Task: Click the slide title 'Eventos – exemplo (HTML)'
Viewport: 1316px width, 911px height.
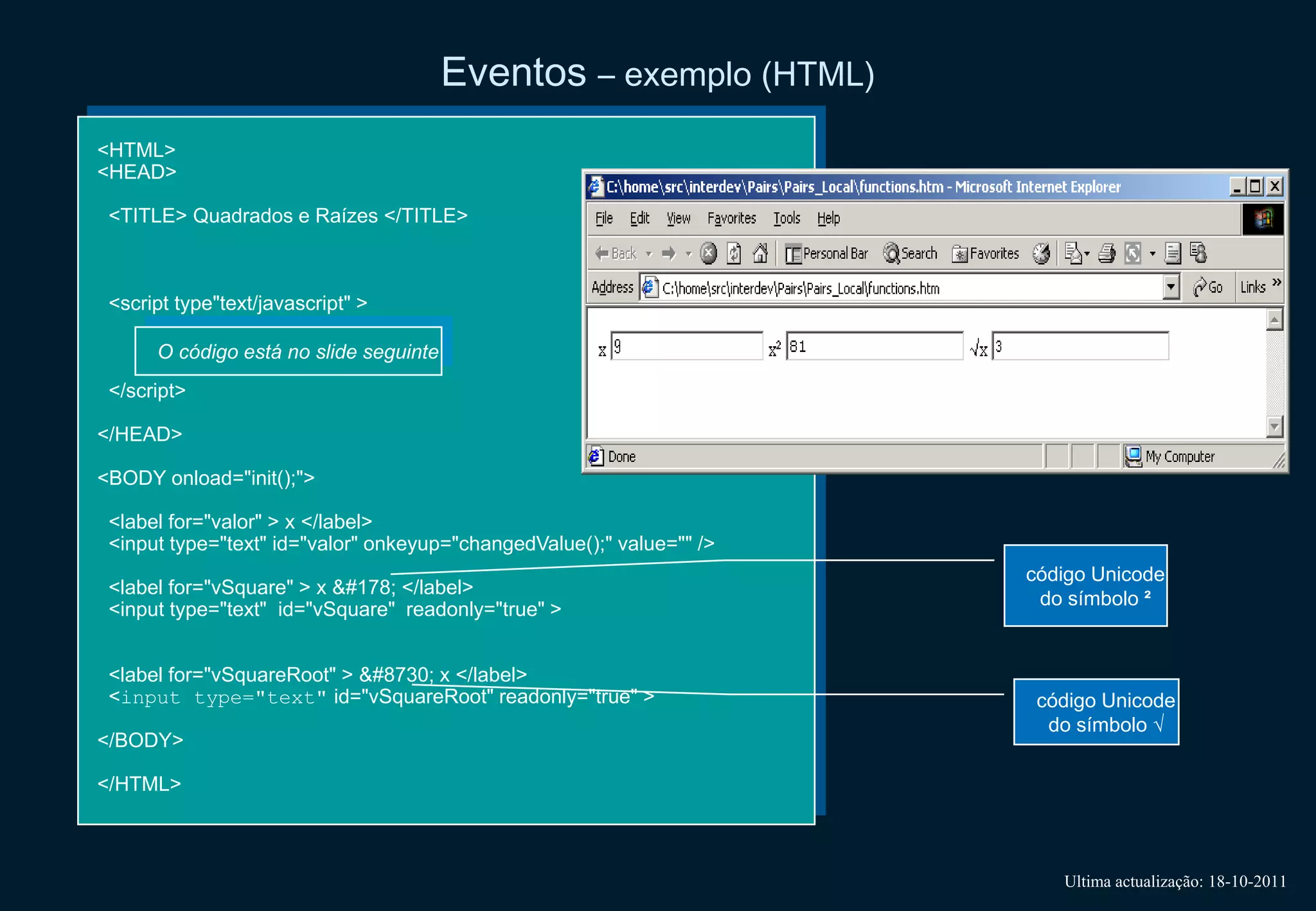Action: click(x=657, y=73)
